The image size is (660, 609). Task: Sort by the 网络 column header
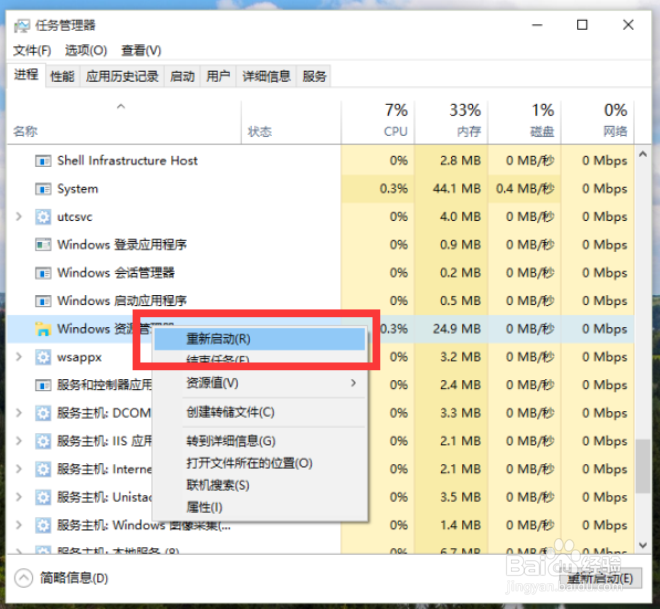pos(598,122)
